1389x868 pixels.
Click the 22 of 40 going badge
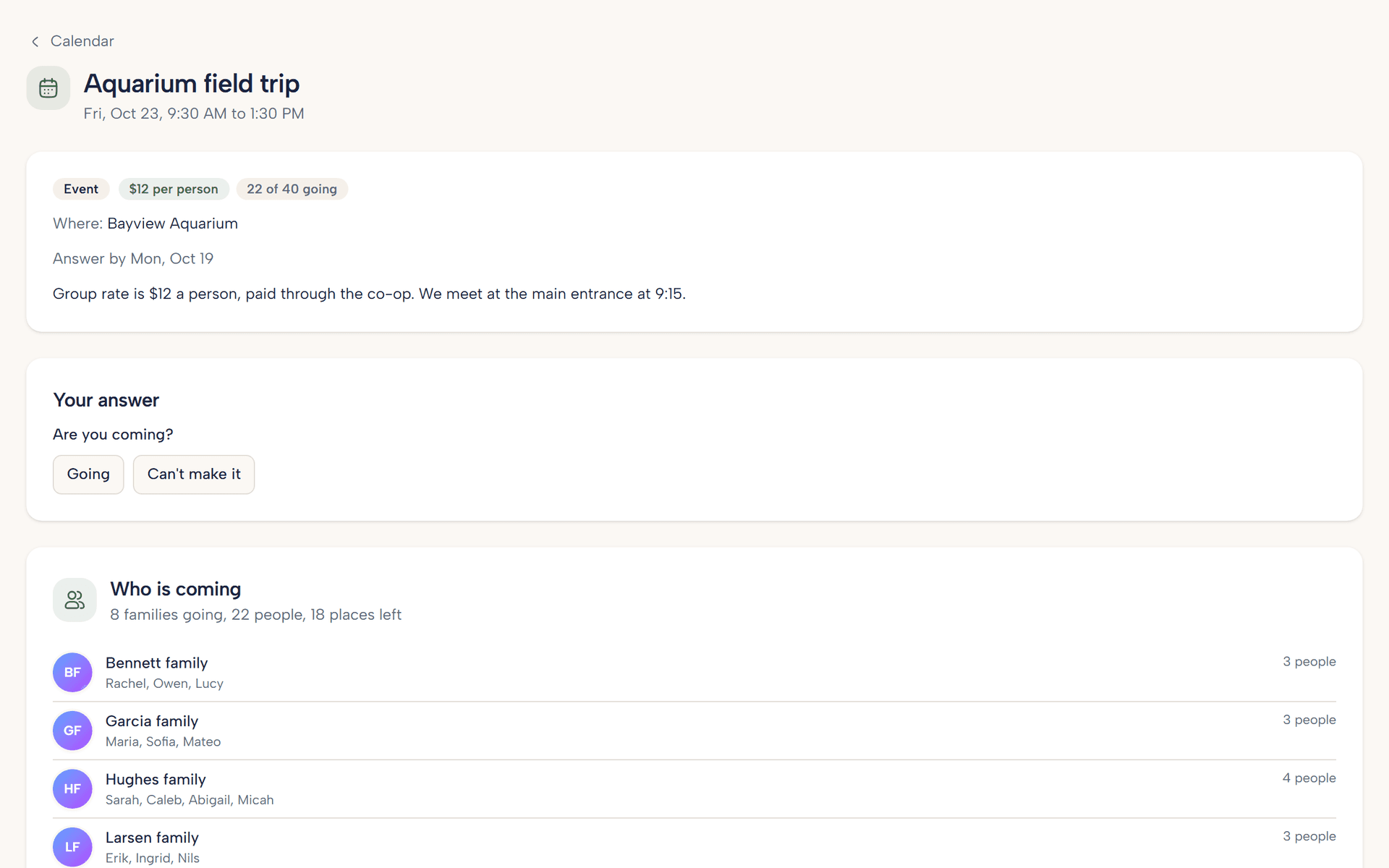tap(292, 189)
